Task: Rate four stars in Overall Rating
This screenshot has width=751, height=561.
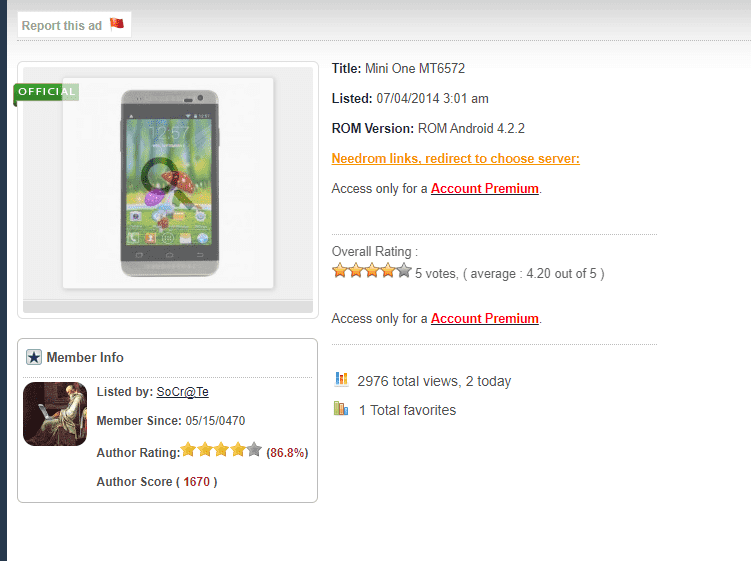Action: tap(388, 271)
